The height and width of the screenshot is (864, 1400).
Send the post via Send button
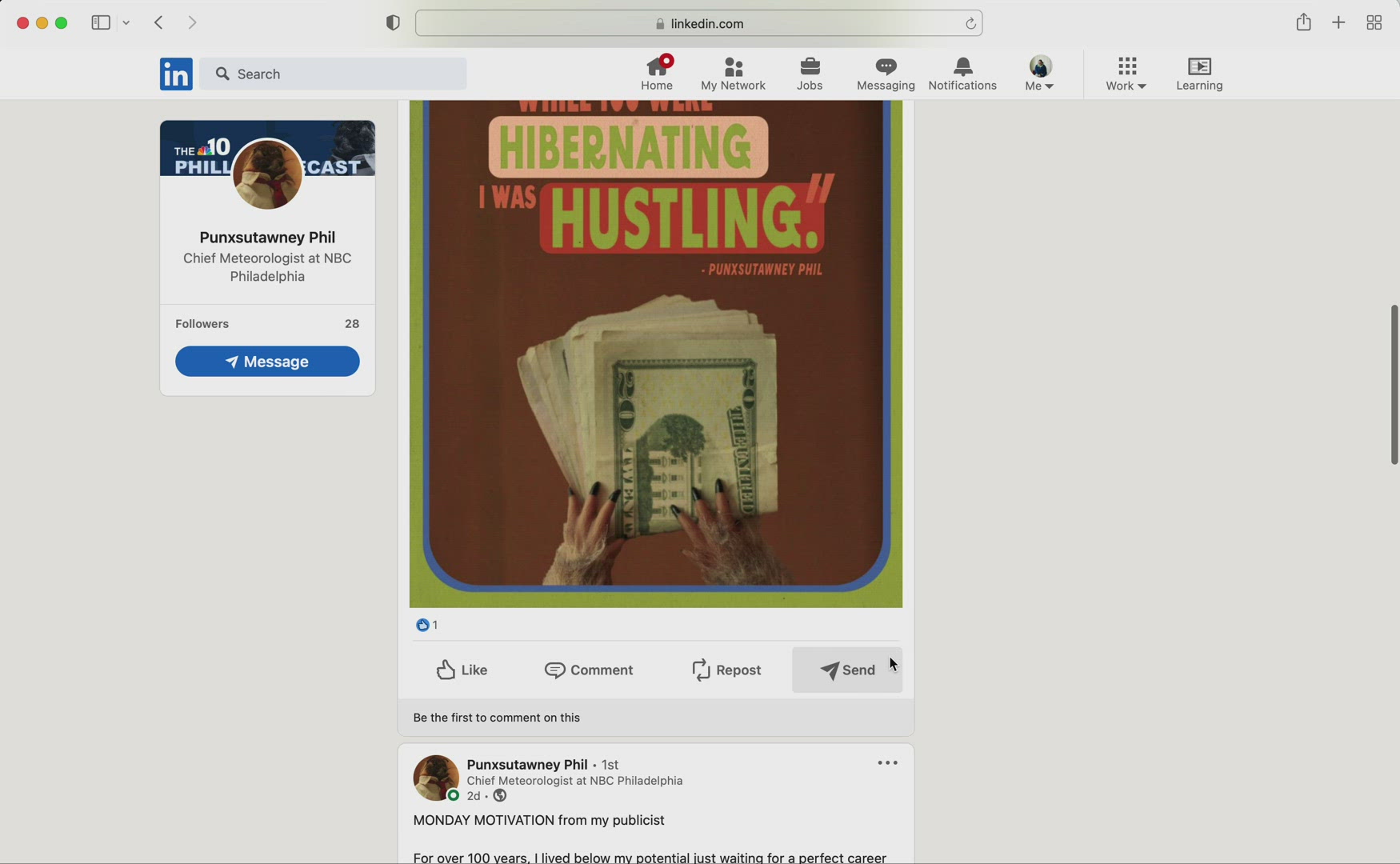tap(847, 670)
